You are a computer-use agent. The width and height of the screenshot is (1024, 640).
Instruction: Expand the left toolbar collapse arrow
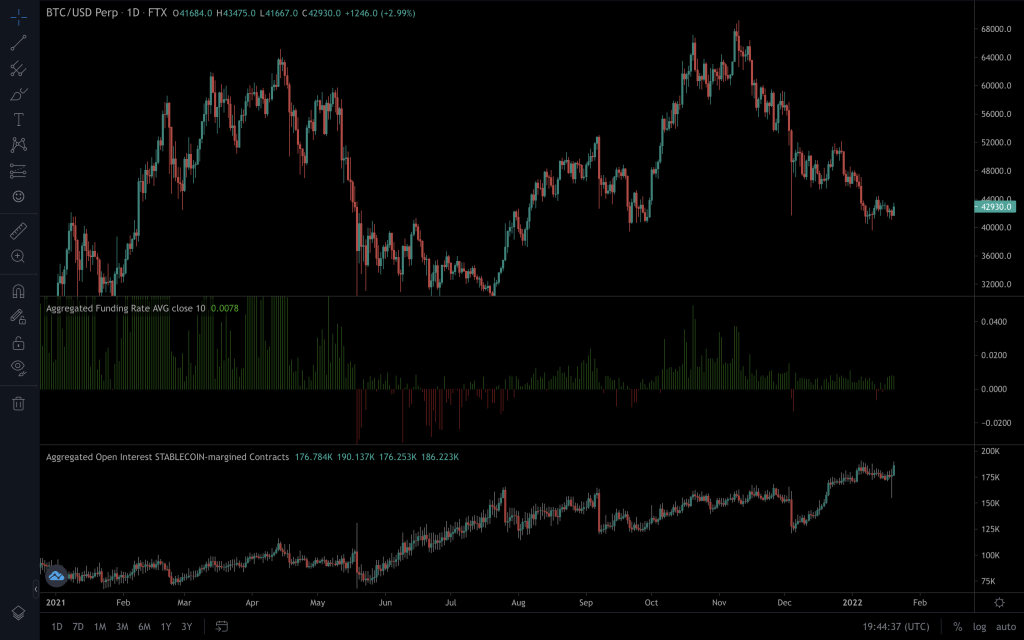point(37,588)
